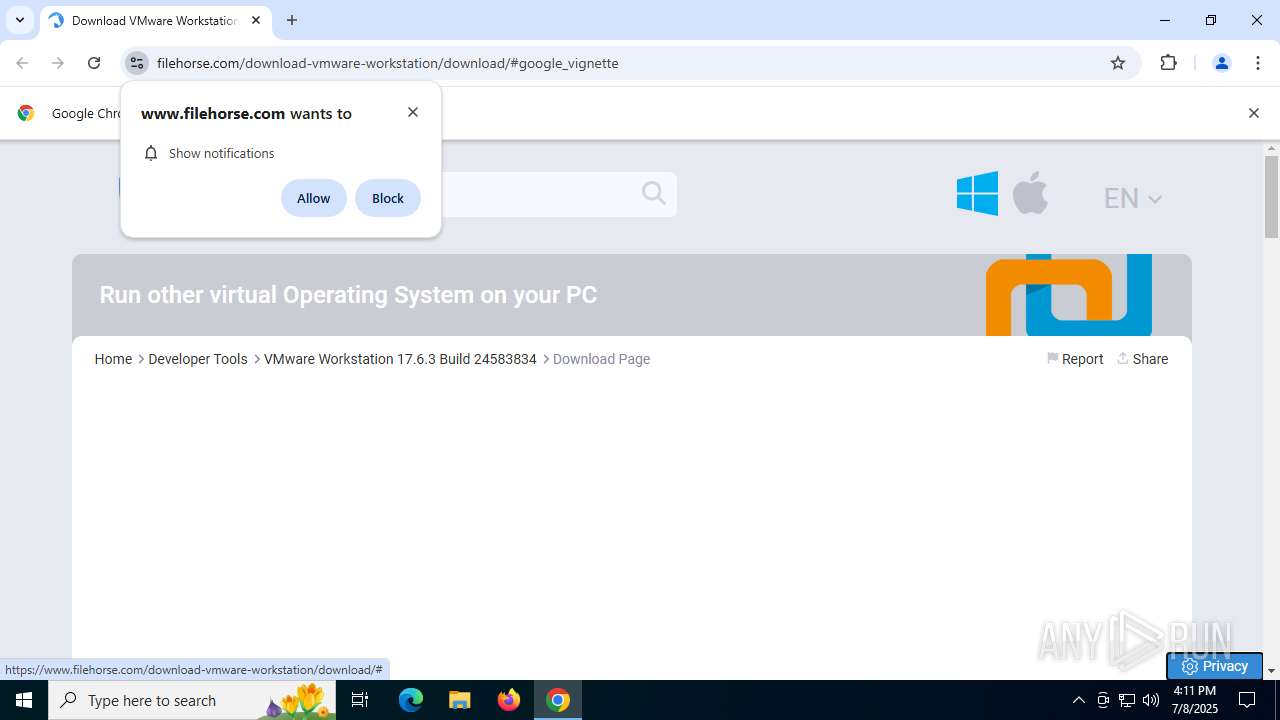The image size is (1280, 720).
Task: Bookmark this page with the star
Action: pyautogui.click(x=1118, y=63)
